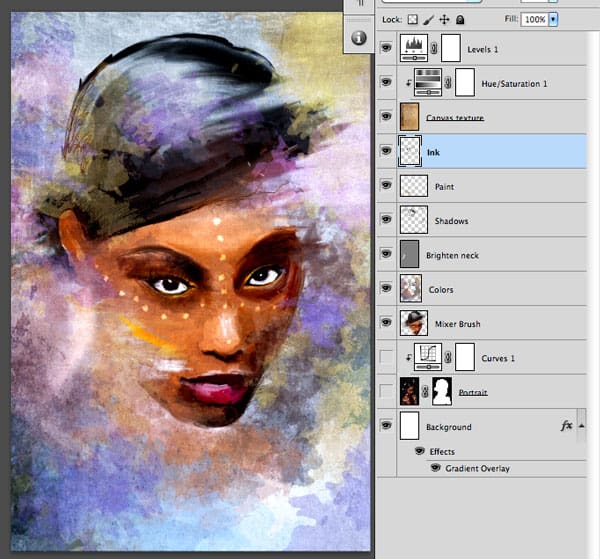
Task: Click the Hue/Saturation 1 adjustment icon
Action: pos(426,82)
